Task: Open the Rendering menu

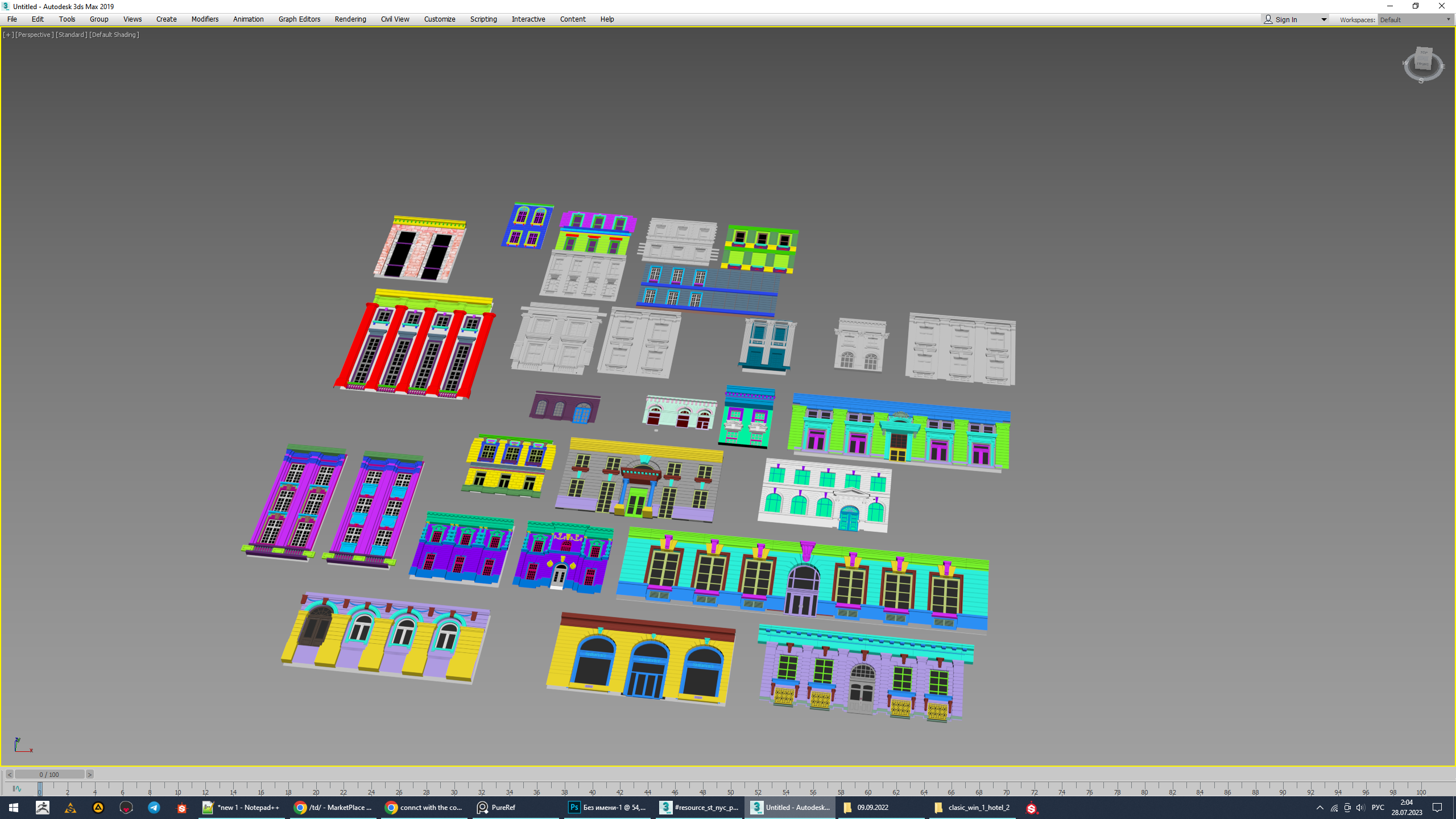Action: click(350, 19)
